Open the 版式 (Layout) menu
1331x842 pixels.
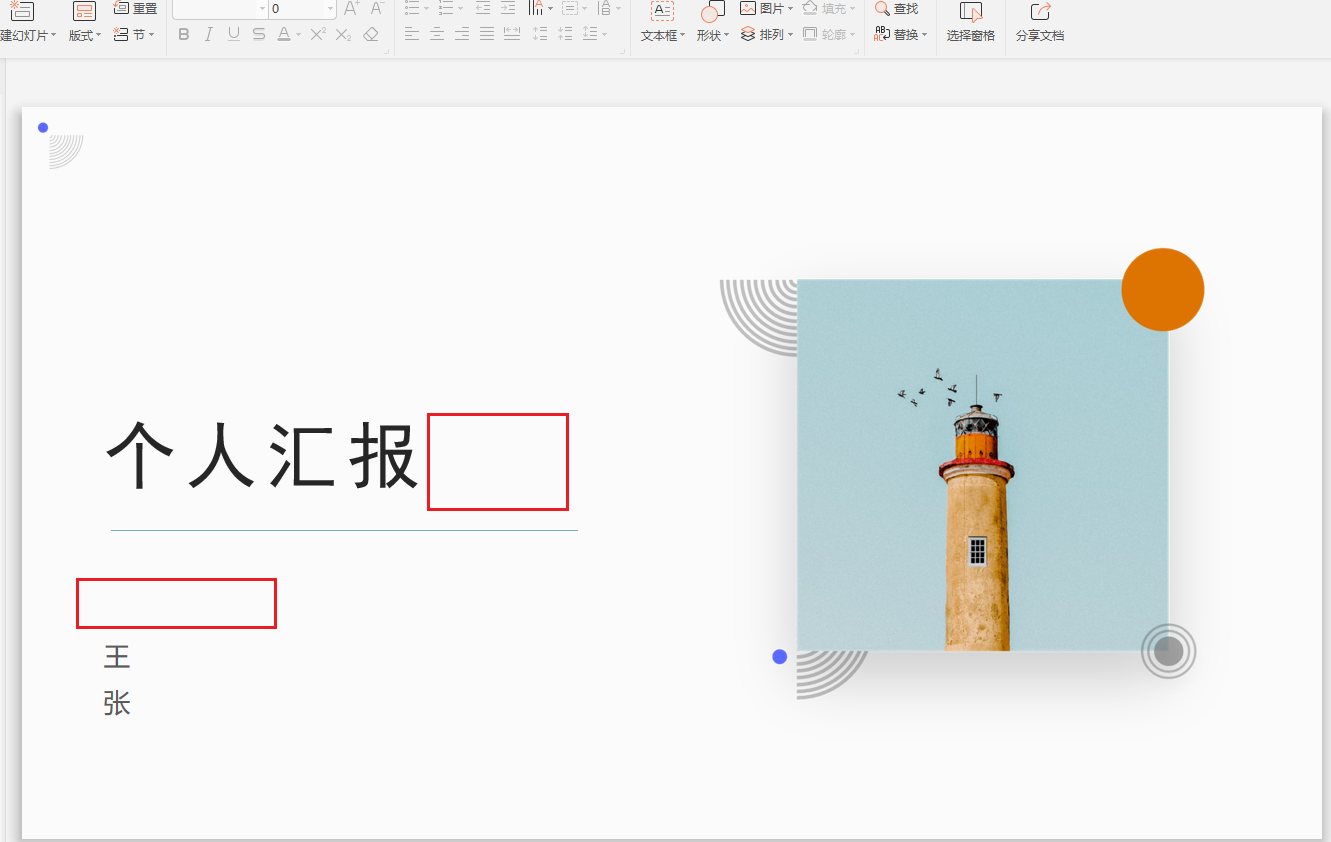[84, 33]
